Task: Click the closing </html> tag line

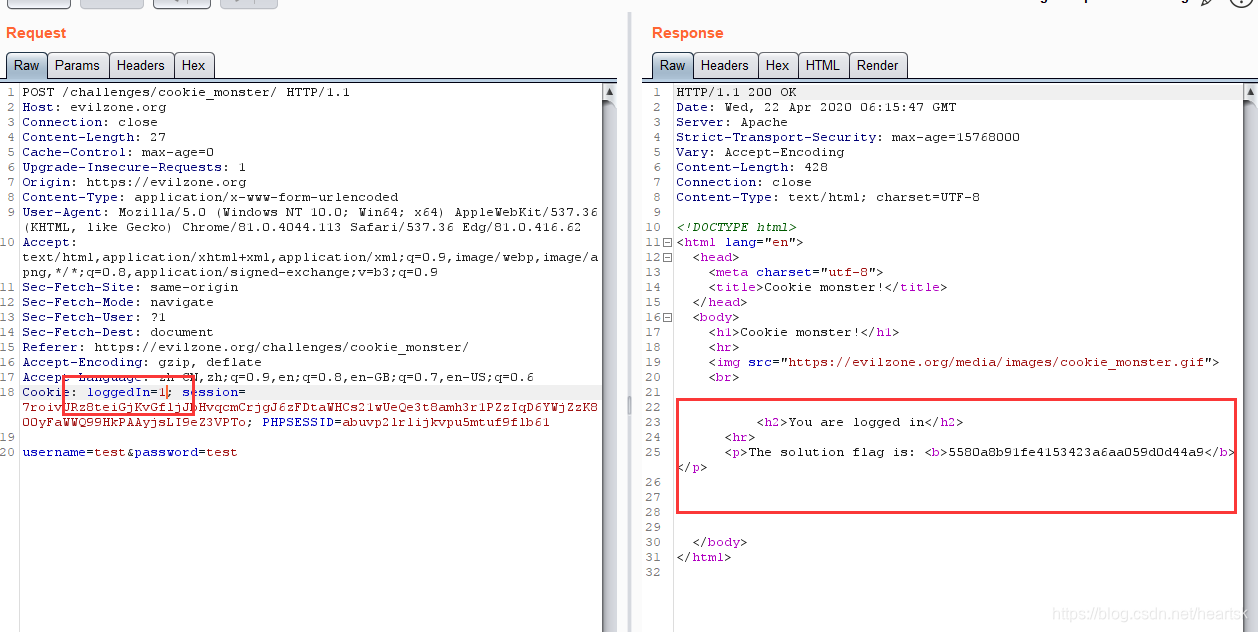Action: point(704,557)
